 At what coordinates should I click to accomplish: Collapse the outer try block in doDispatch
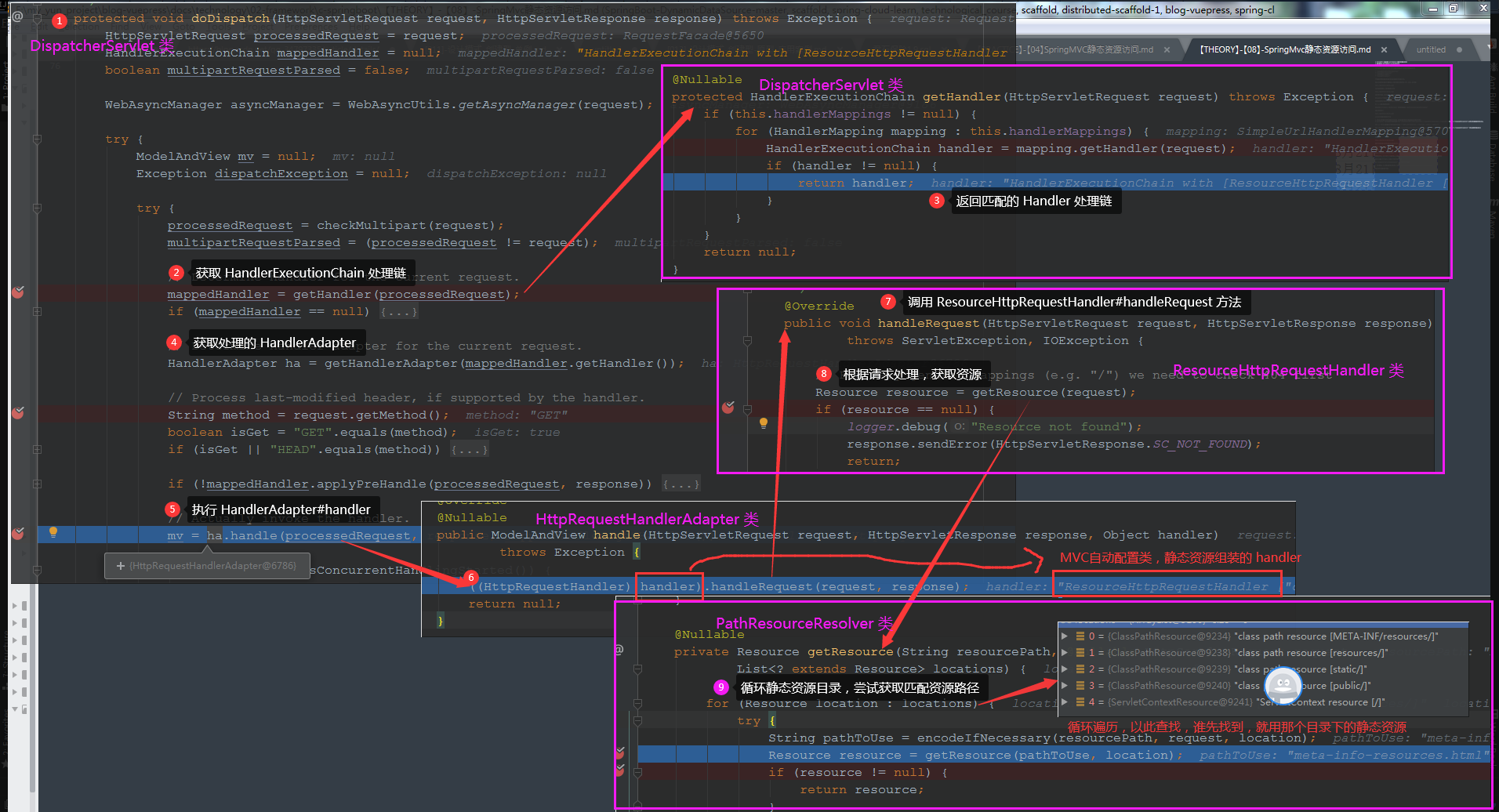(x=37, y=140)
